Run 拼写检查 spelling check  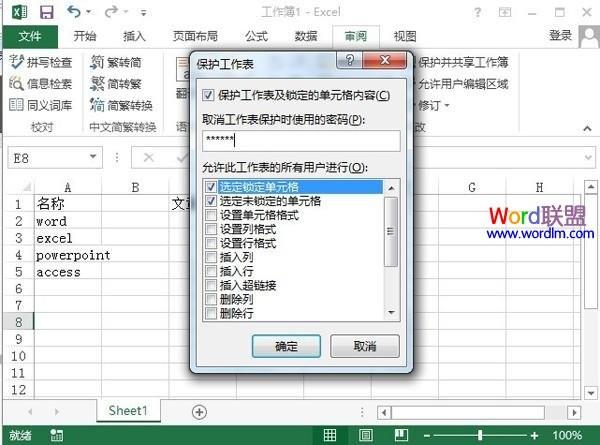tap(41, 62)
